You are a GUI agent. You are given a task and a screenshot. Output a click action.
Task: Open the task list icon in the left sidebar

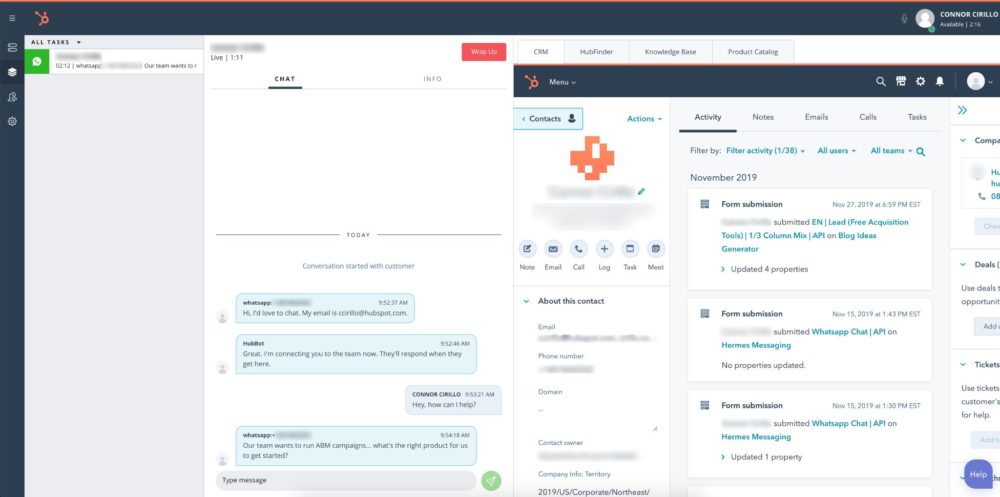[12, 48]
